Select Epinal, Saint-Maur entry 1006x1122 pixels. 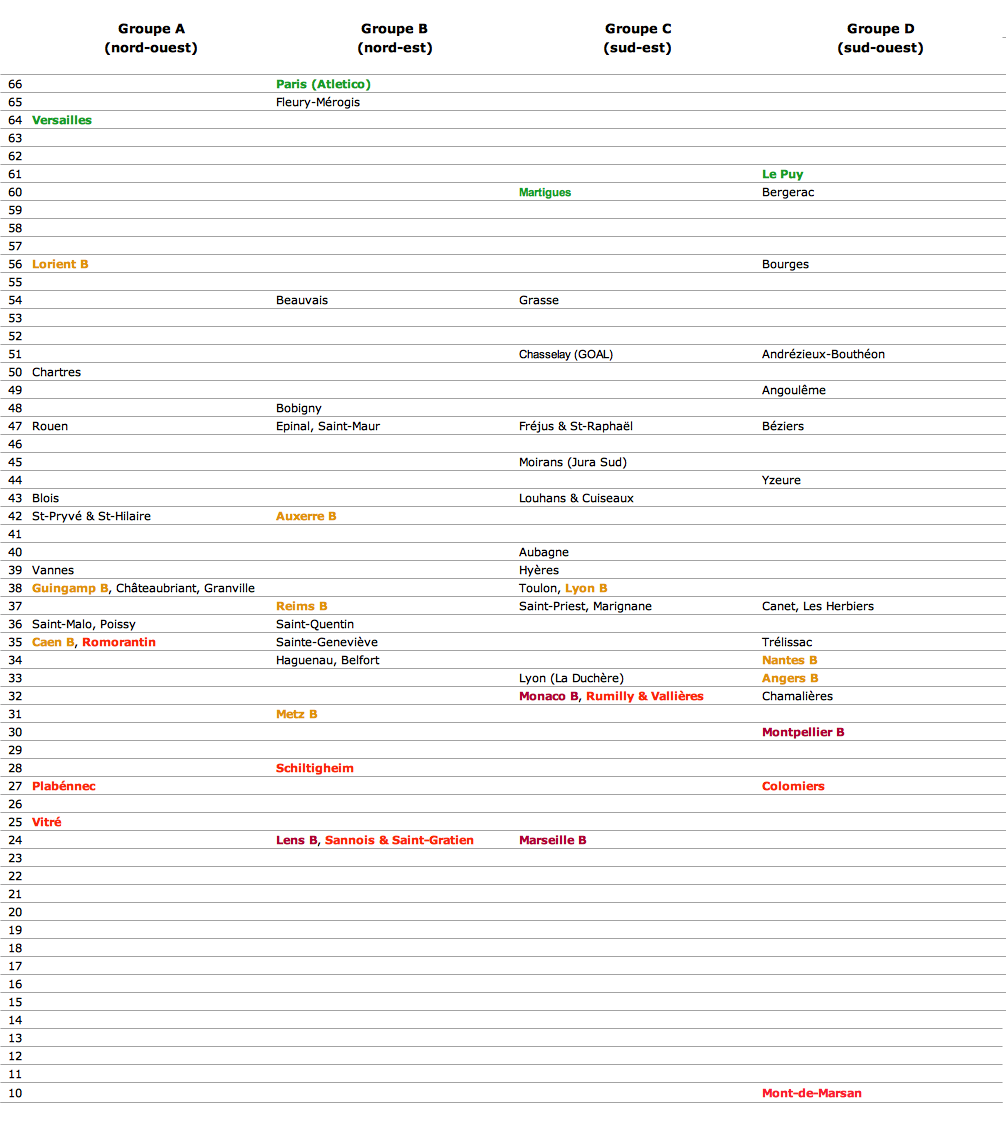(x=328, y=426)
